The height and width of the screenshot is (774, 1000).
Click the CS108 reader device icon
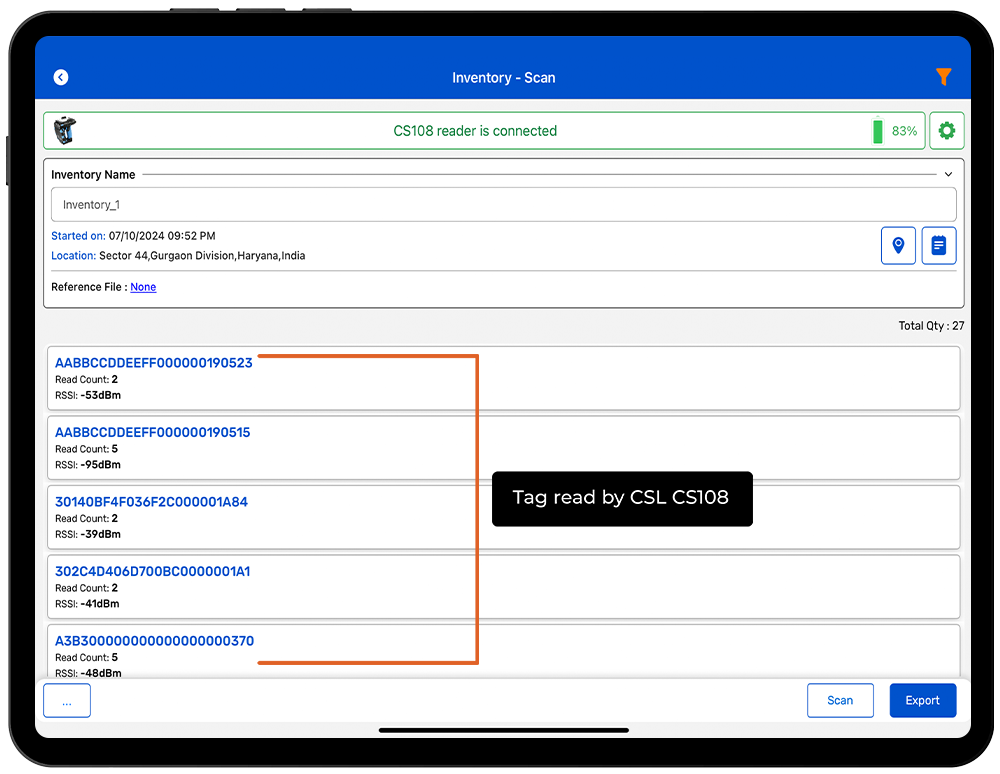point(64,131)
